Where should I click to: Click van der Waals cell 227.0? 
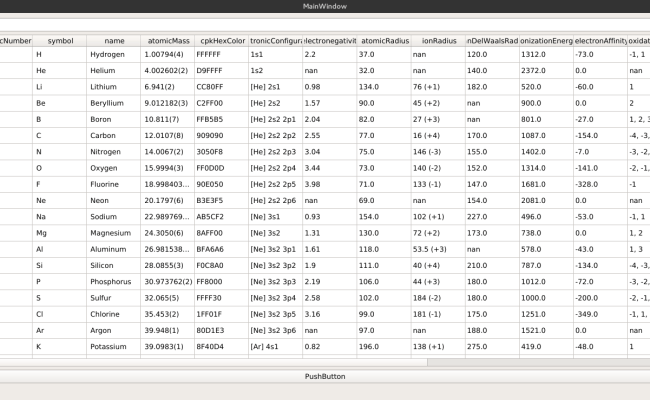[x=492, y=217]
